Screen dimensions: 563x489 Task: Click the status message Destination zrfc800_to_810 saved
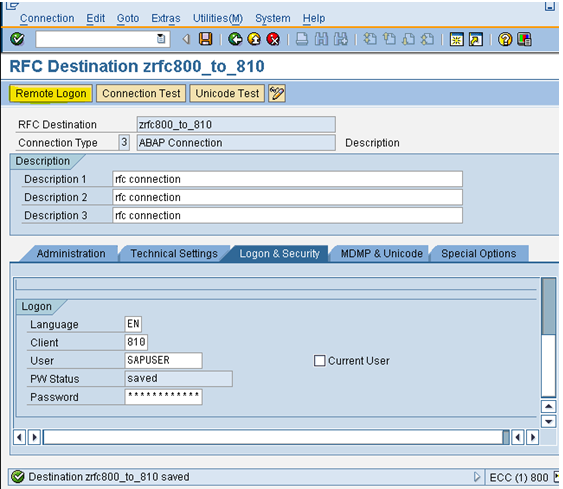click(x=109, y=477)
